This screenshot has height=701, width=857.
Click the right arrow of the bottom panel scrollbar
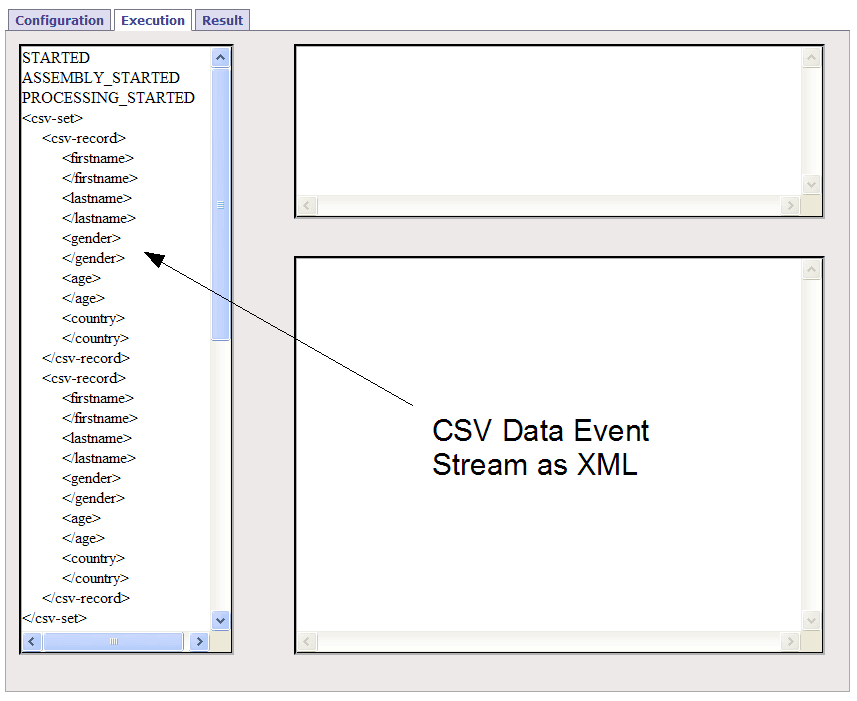pos(789,641)
